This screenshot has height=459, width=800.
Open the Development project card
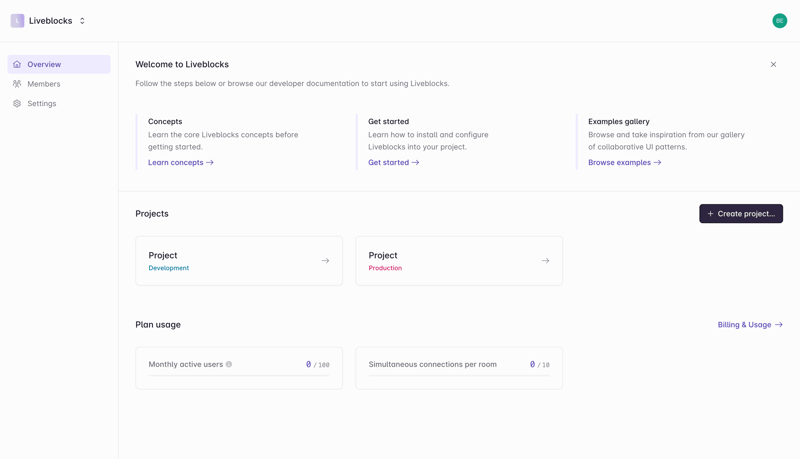(239, 261)
